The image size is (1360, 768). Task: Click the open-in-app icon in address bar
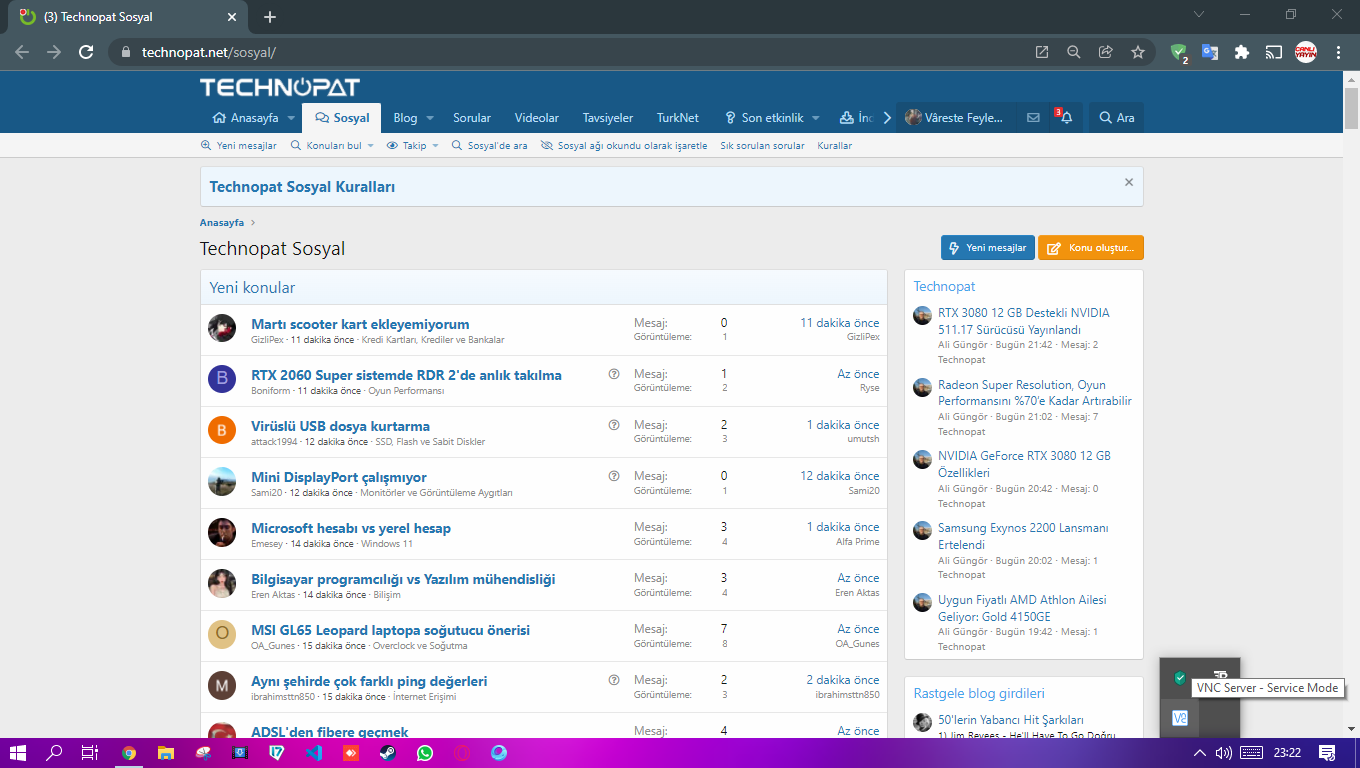(x=1042, y=52)
